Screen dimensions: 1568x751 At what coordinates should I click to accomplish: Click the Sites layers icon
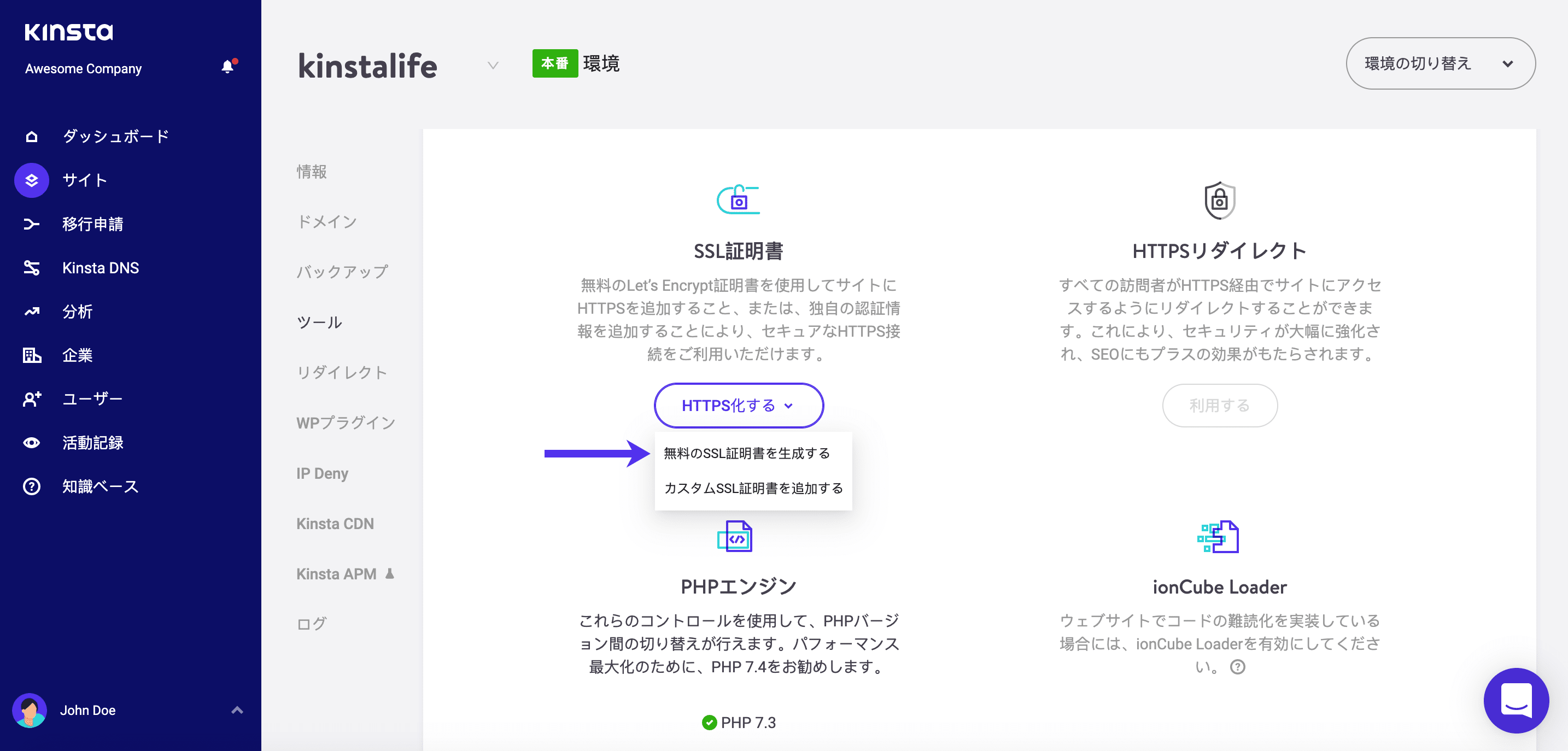point(32,180)
